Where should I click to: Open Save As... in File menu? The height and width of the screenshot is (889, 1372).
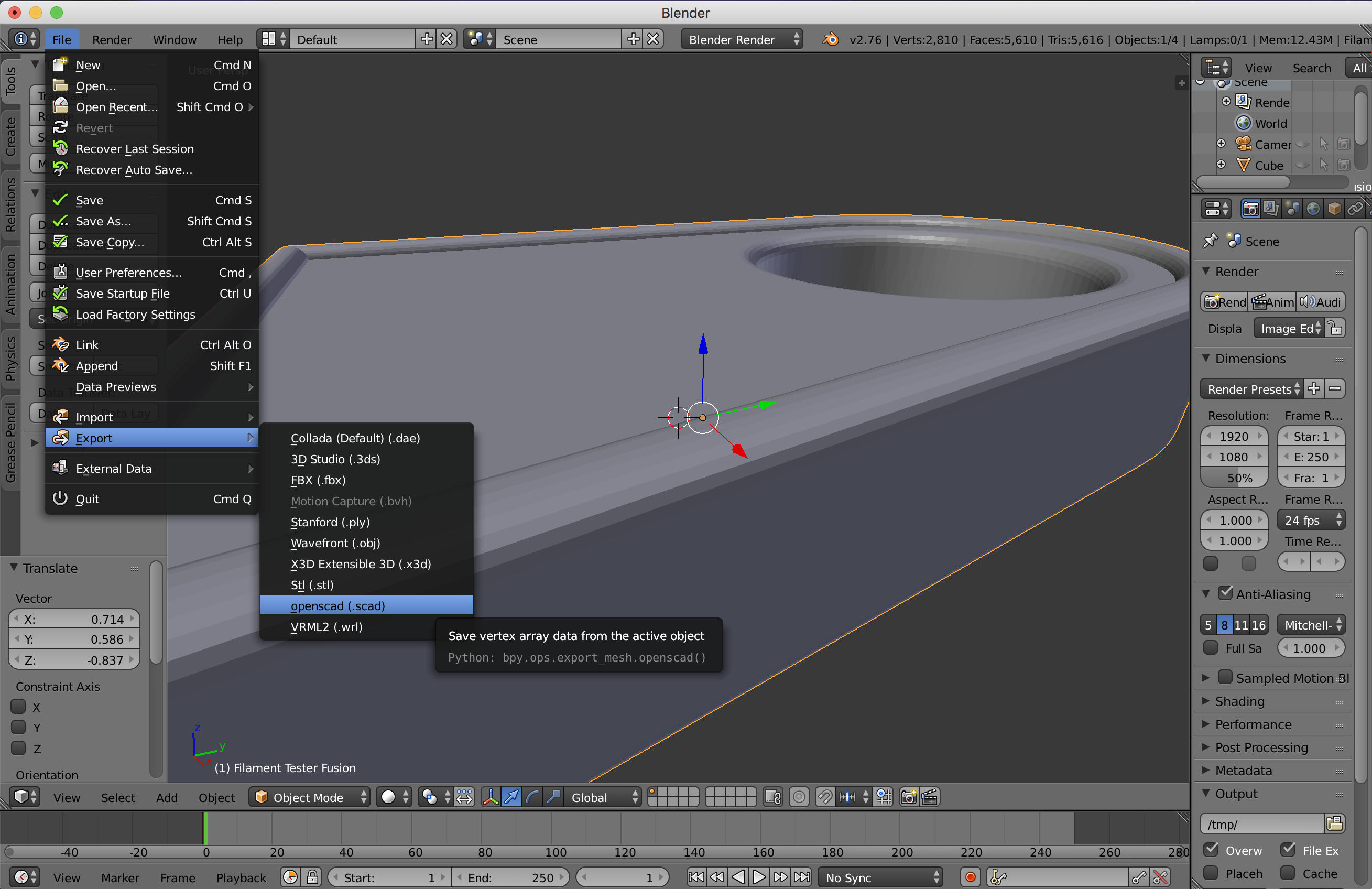(x=151, y=221)
